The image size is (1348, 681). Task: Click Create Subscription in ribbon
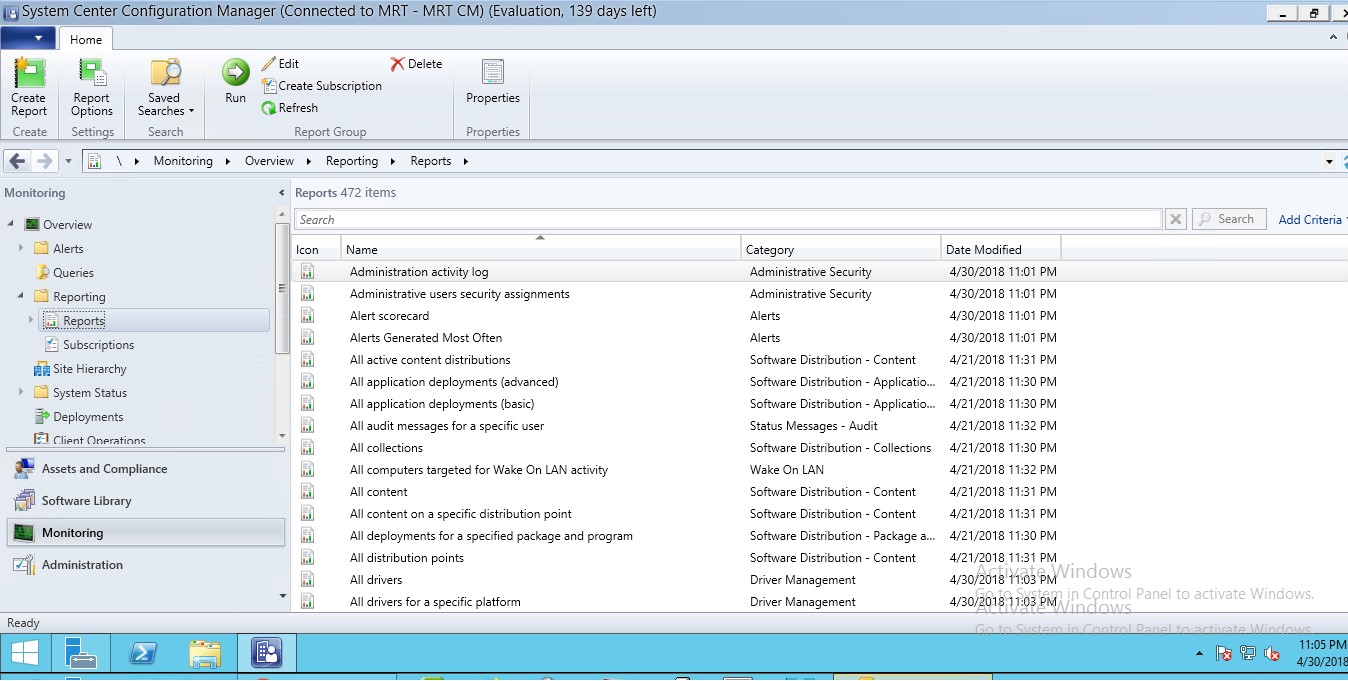point(330,86)
